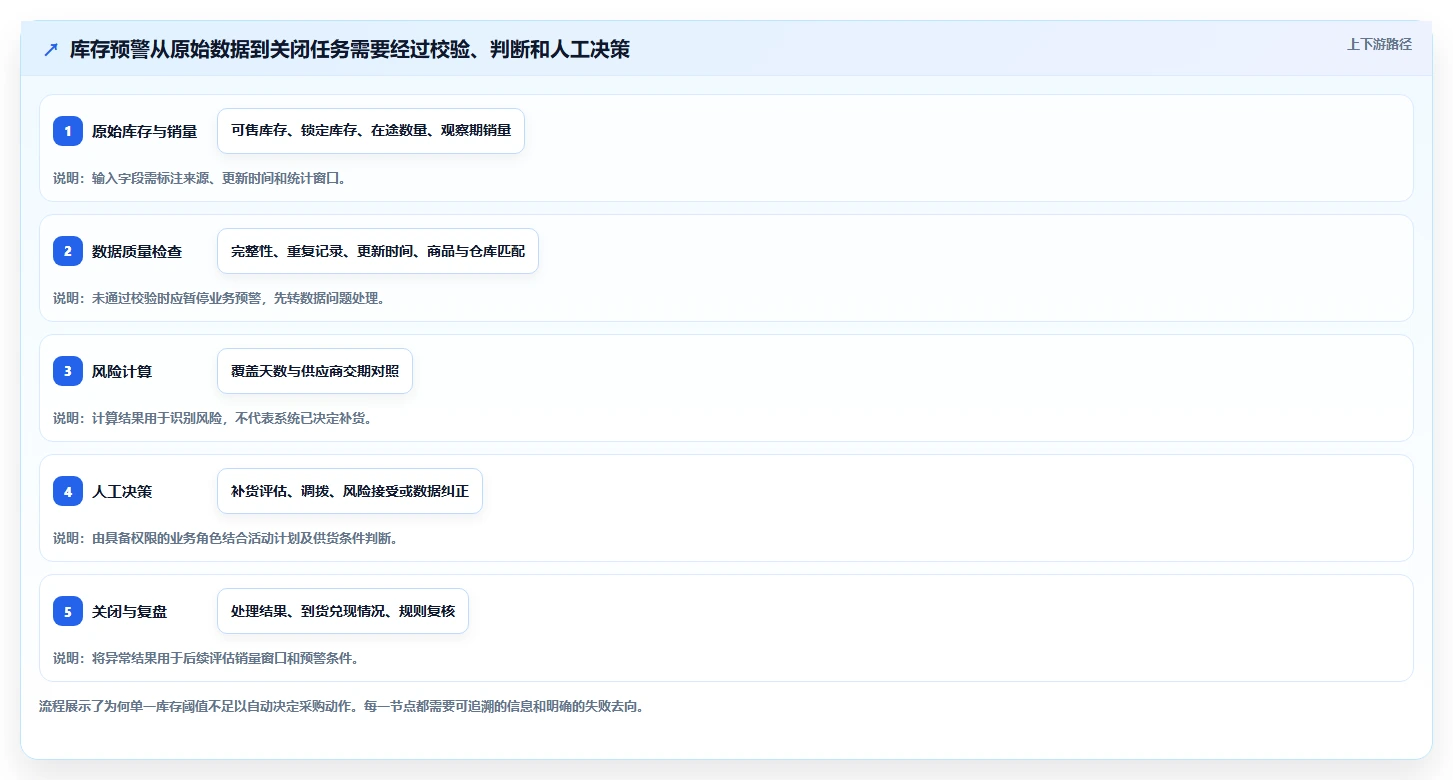This screenshot has width=1453, height=780.
Task: Click step title 数据质量检查
Action: [137, 251]
